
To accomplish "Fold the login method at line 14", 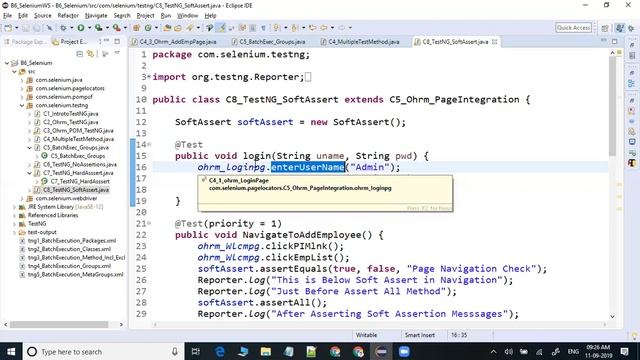I will pyautogui.click(x=149, y=144).
